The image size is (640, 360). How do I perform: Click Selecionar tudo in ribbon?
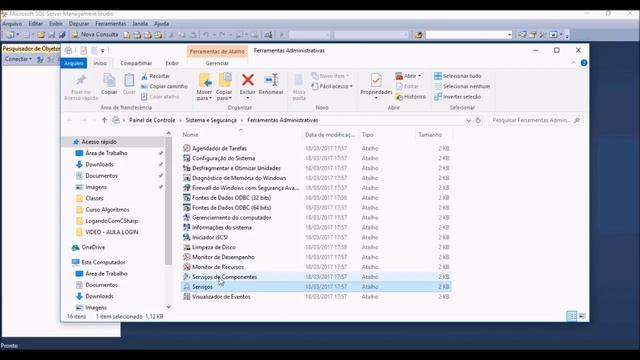pos(458,76)
